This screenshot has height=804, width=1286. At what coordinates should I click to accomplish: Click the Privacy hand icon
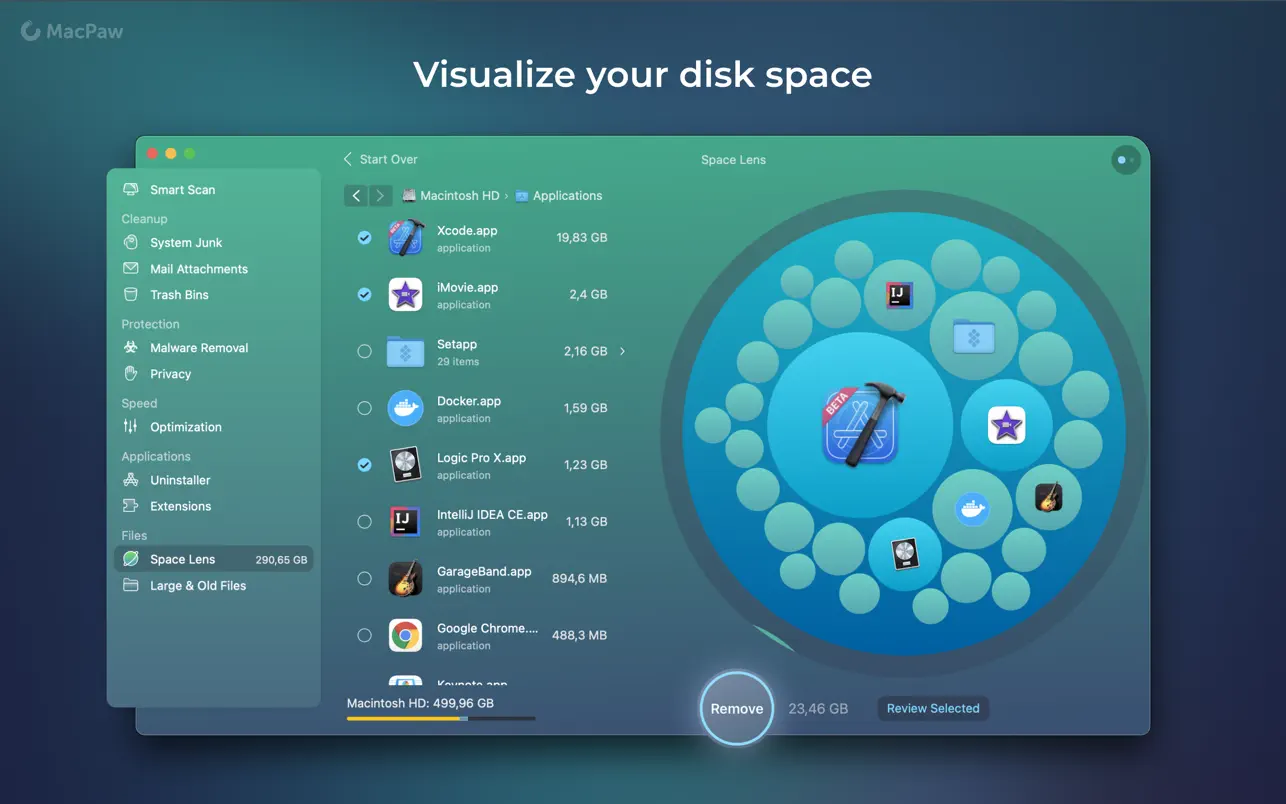130,374
